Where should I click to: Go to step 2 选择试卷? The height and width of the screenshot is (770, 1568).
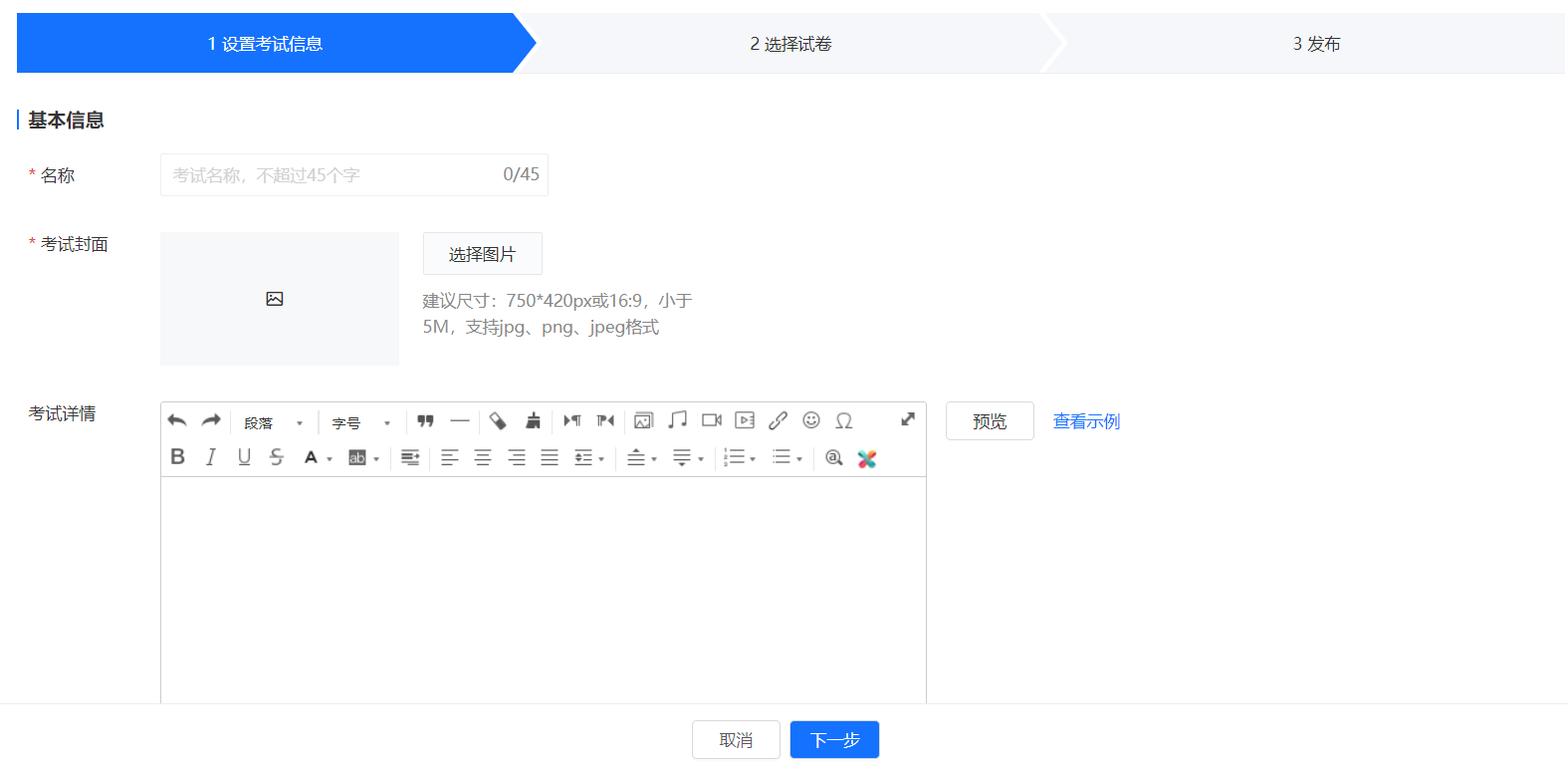click(x=791, y=43)
